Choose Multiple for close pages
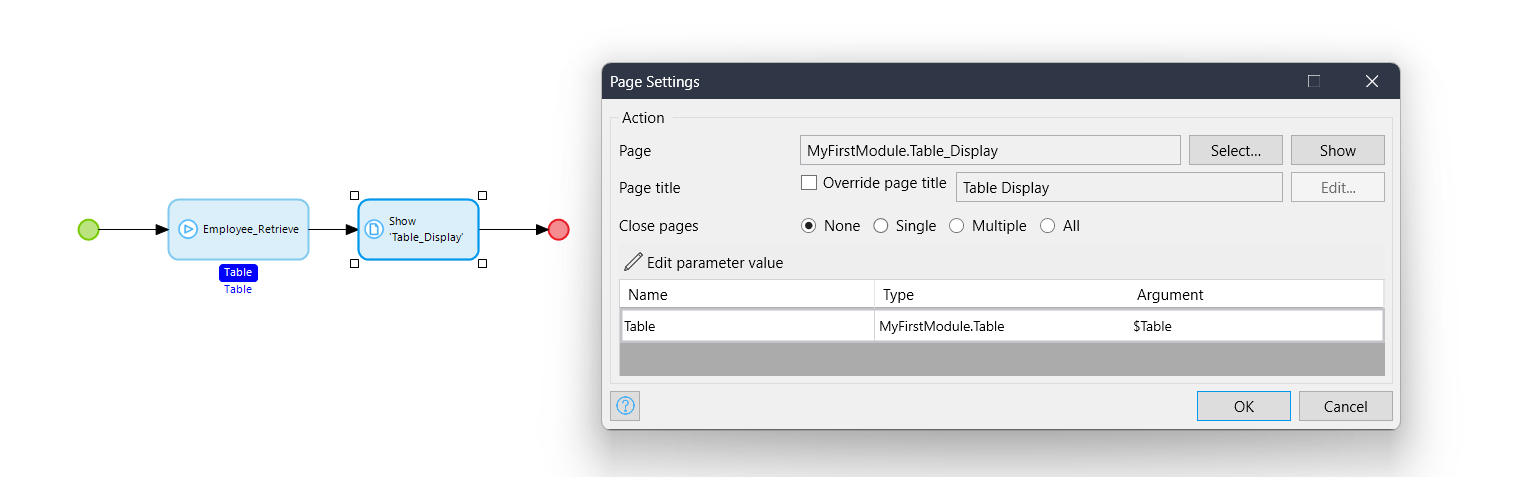This screenshot has width=1517, height=477. click(955, 226)
